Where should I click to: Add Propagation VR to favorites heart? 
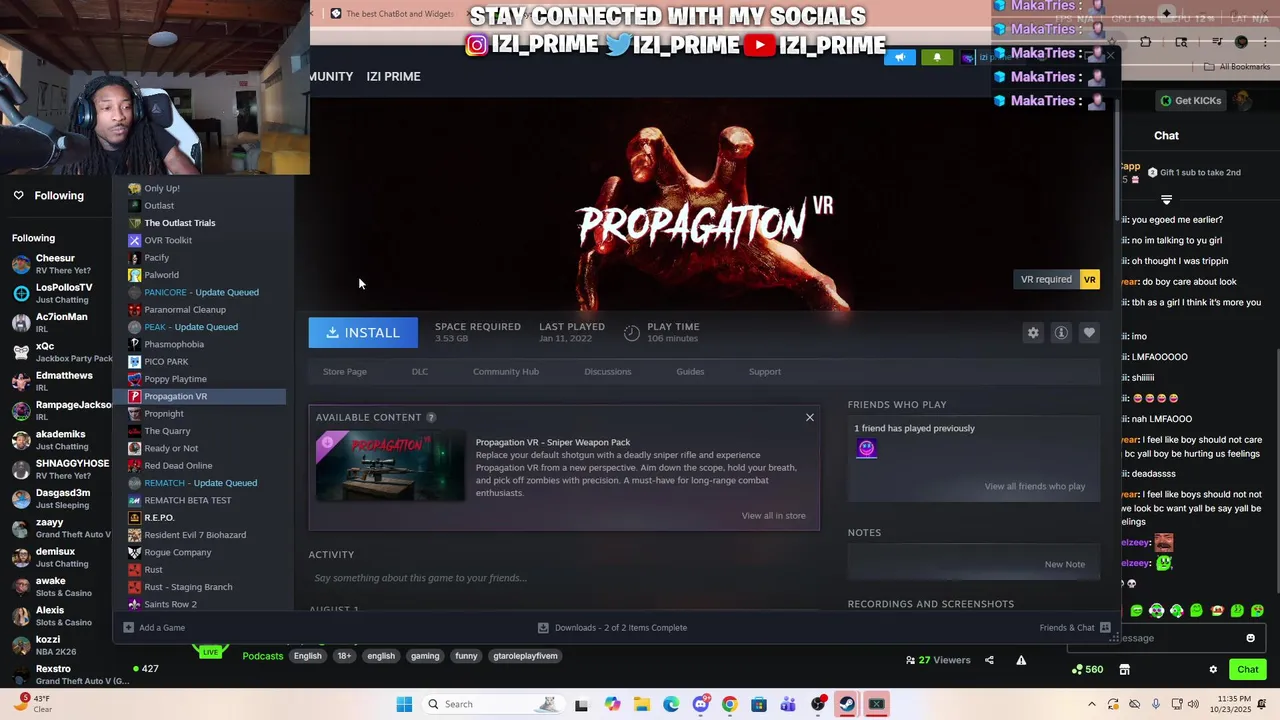point(1089,333)
